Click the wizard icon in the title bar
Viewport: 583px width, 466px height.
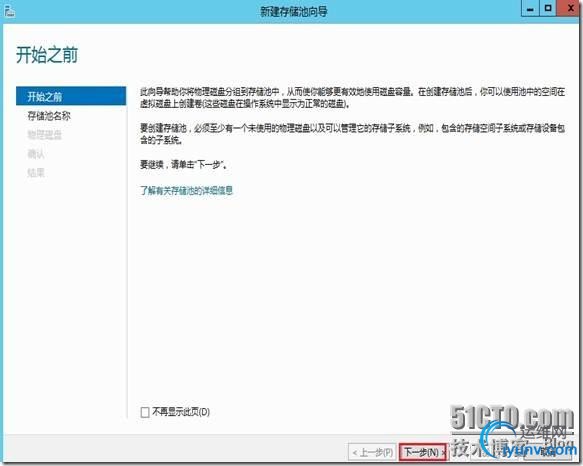tap(9, 11)
